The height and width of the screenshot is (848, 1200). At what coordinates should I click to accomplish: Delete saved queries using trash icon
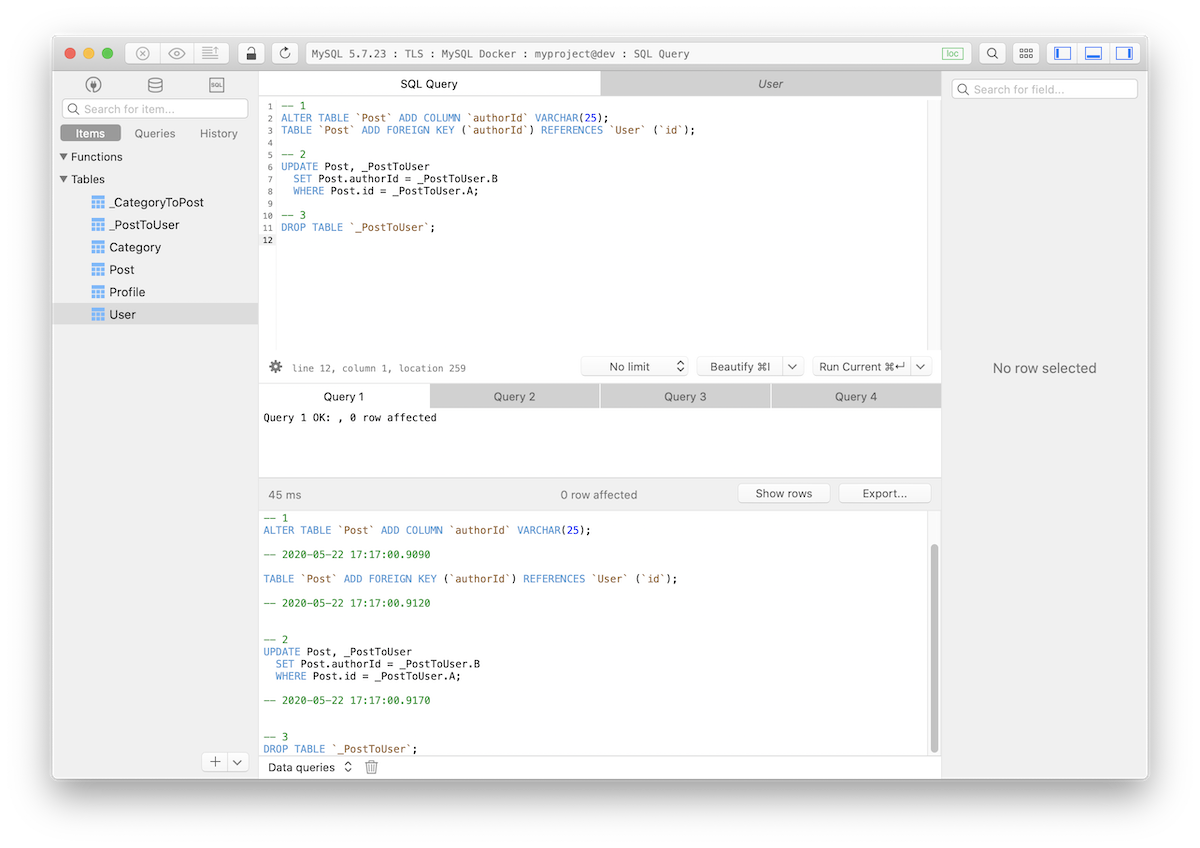pos(370,767)
